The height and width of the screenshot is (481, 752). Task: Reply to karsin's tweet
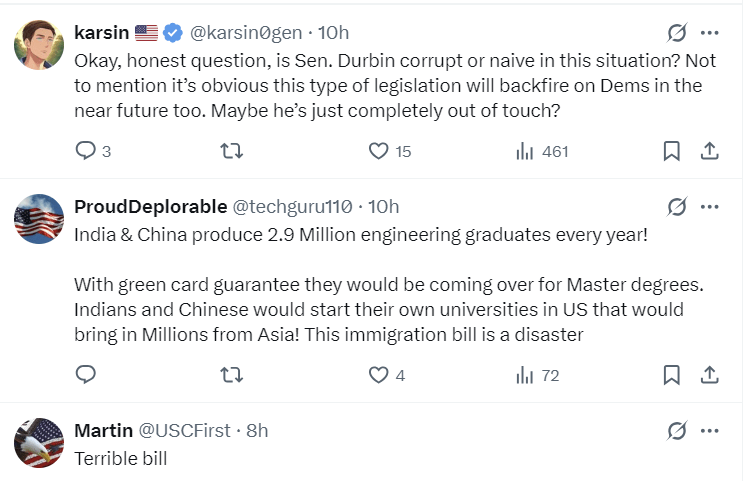click(87, 151)
